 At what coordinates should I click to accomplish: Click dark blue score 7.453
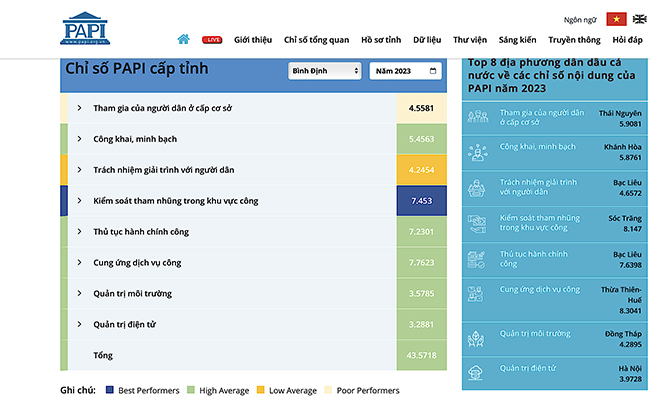(421, 201)
